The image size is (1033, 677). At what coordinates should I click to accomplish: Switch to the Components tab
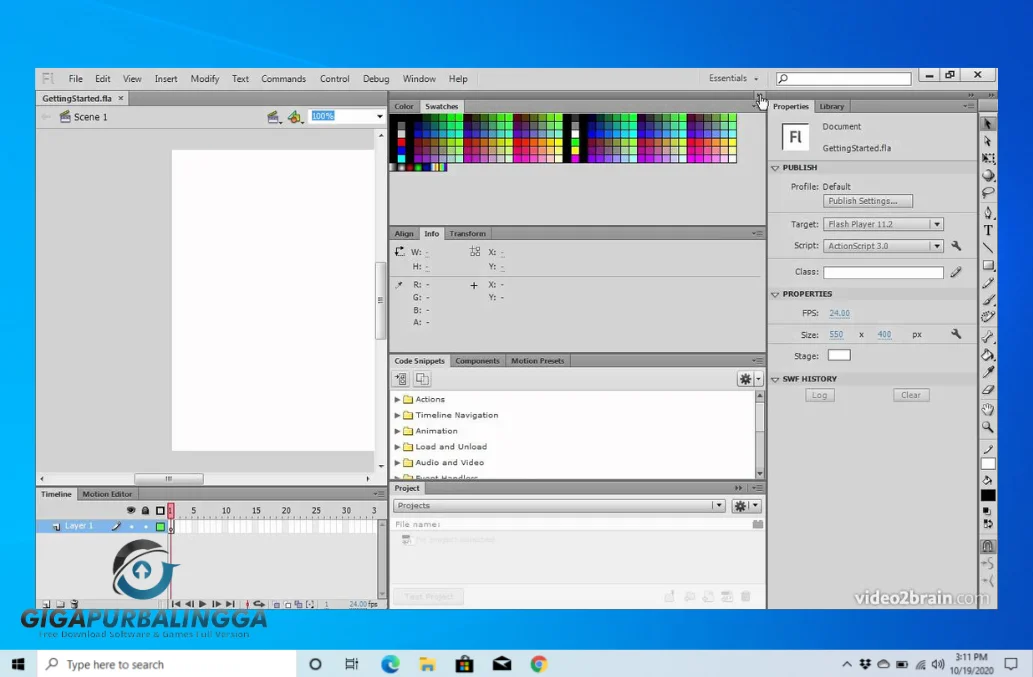pos(477,361)
